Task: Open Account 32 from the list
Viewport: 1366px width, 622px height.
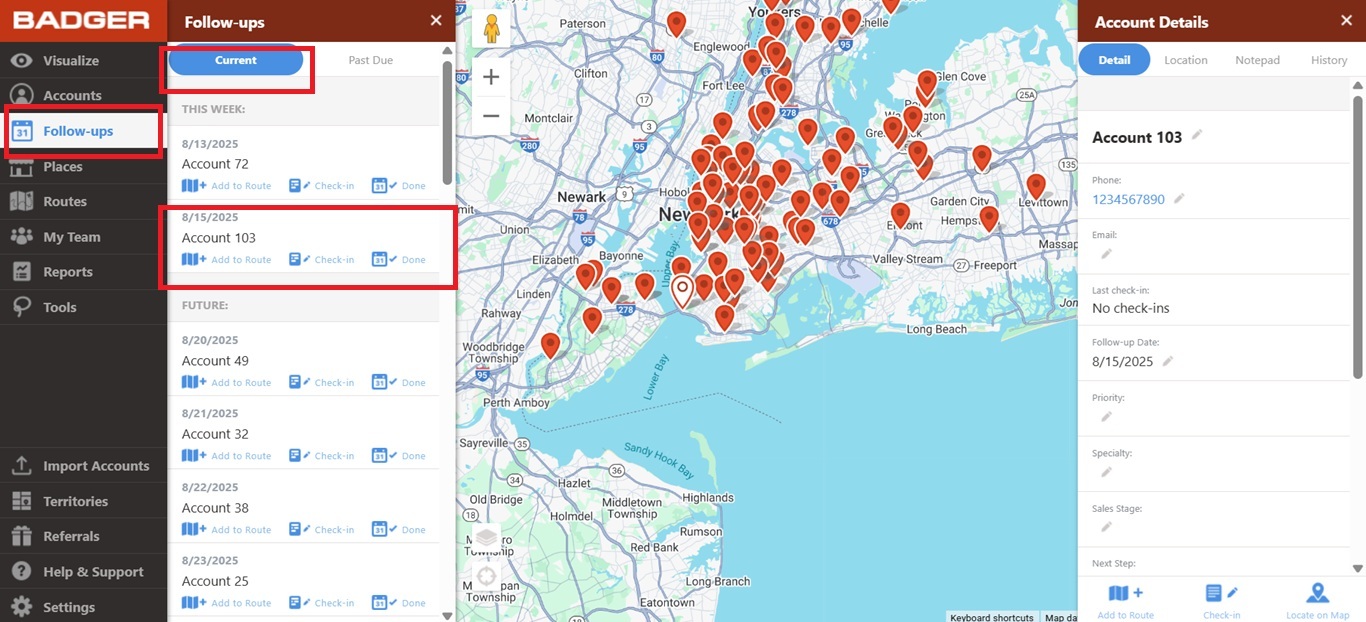Action: (215, 434)
